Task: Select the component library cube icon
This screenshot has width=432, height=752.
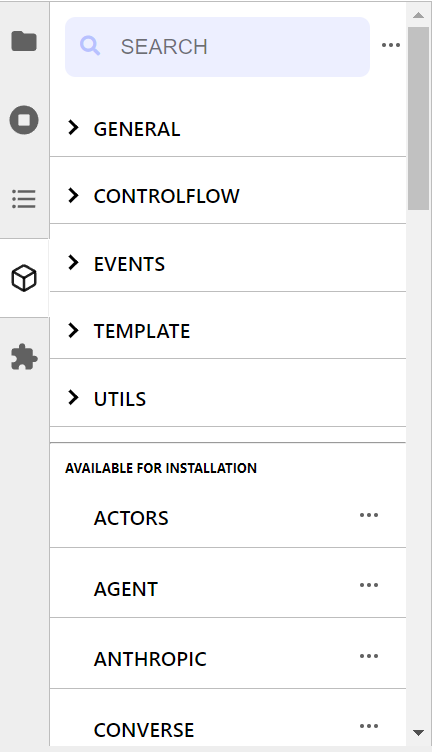Action: 24,278
